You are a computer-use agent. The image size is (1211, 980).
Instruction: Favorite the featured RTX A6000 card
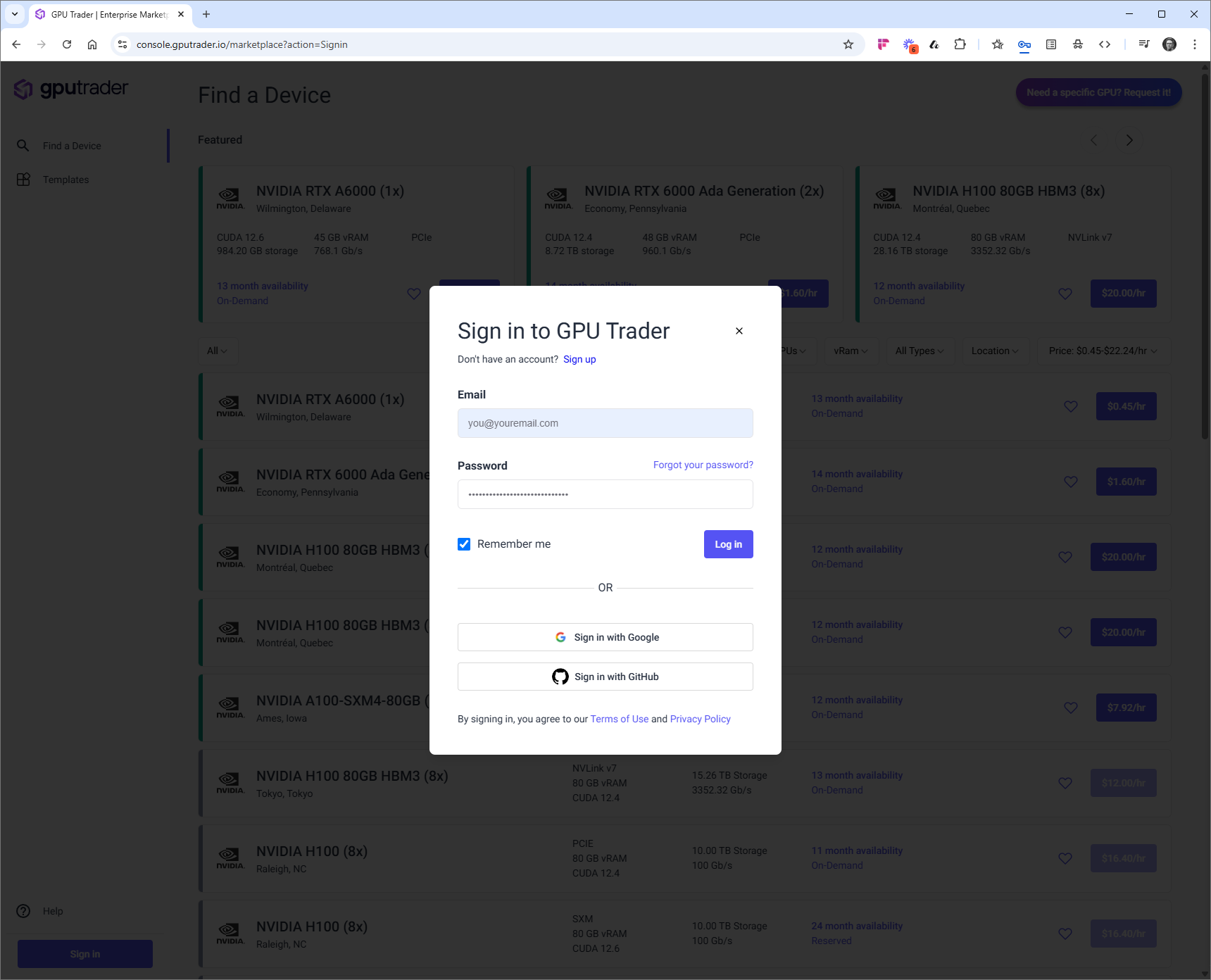click(x=414, y=294)
